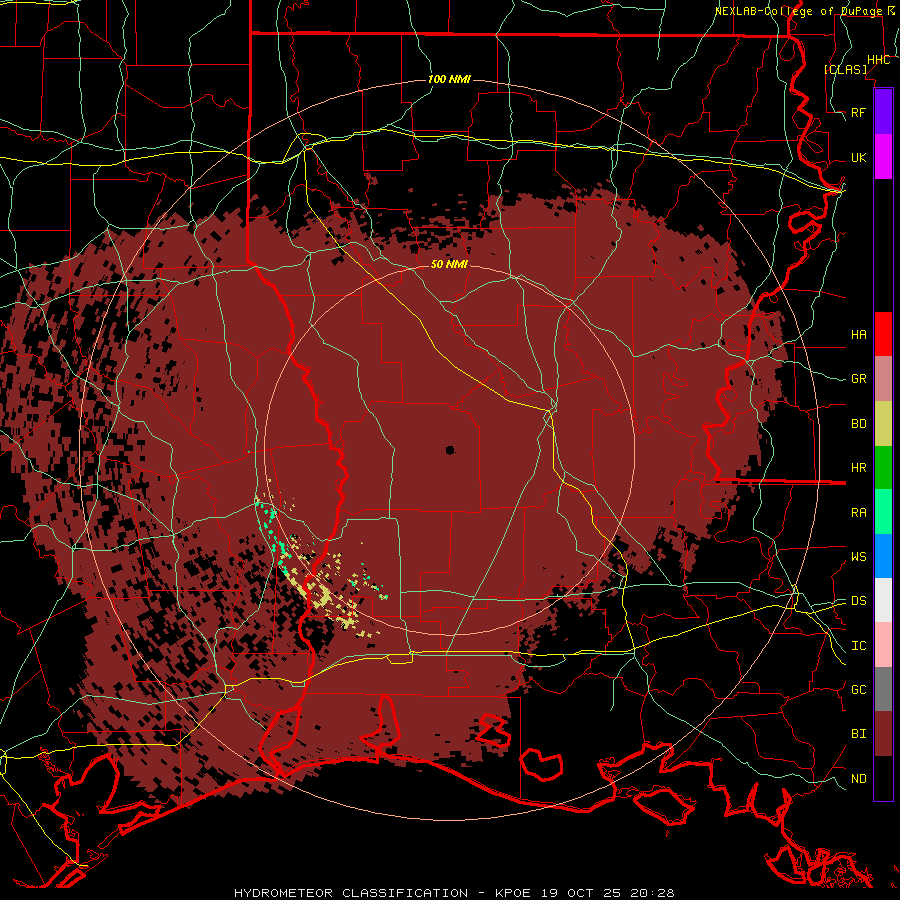
Task: Click the ND black legend swatch
Action: (x=883, y=778)
